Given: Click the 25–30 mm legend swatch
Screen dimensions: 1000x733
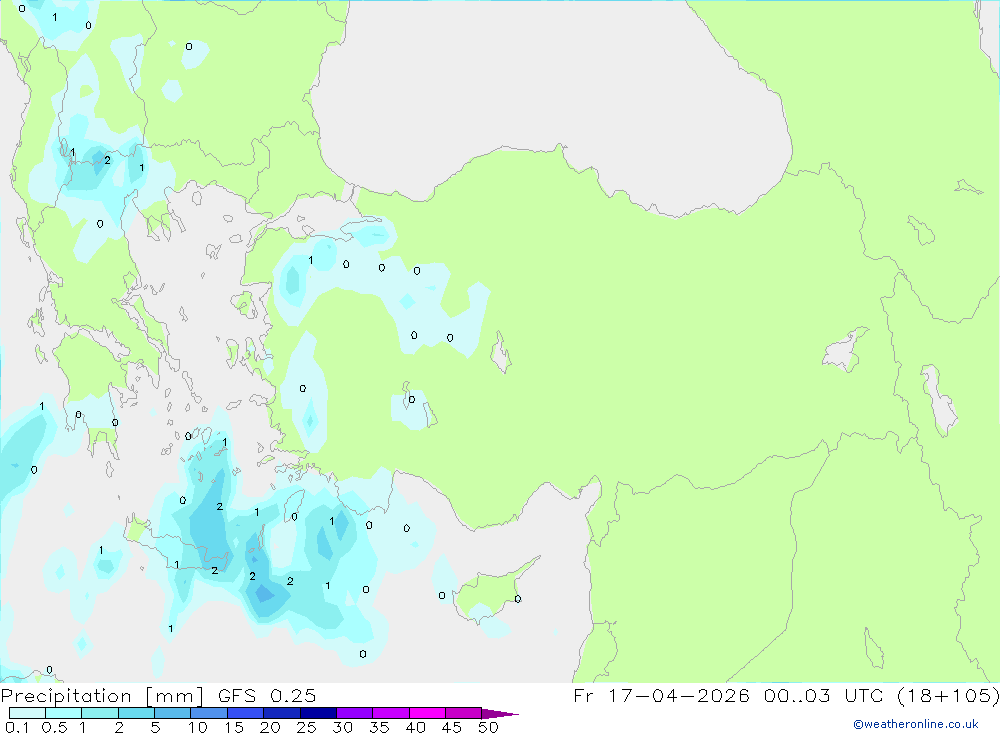Looking at the screenshot, I should 318,713.
